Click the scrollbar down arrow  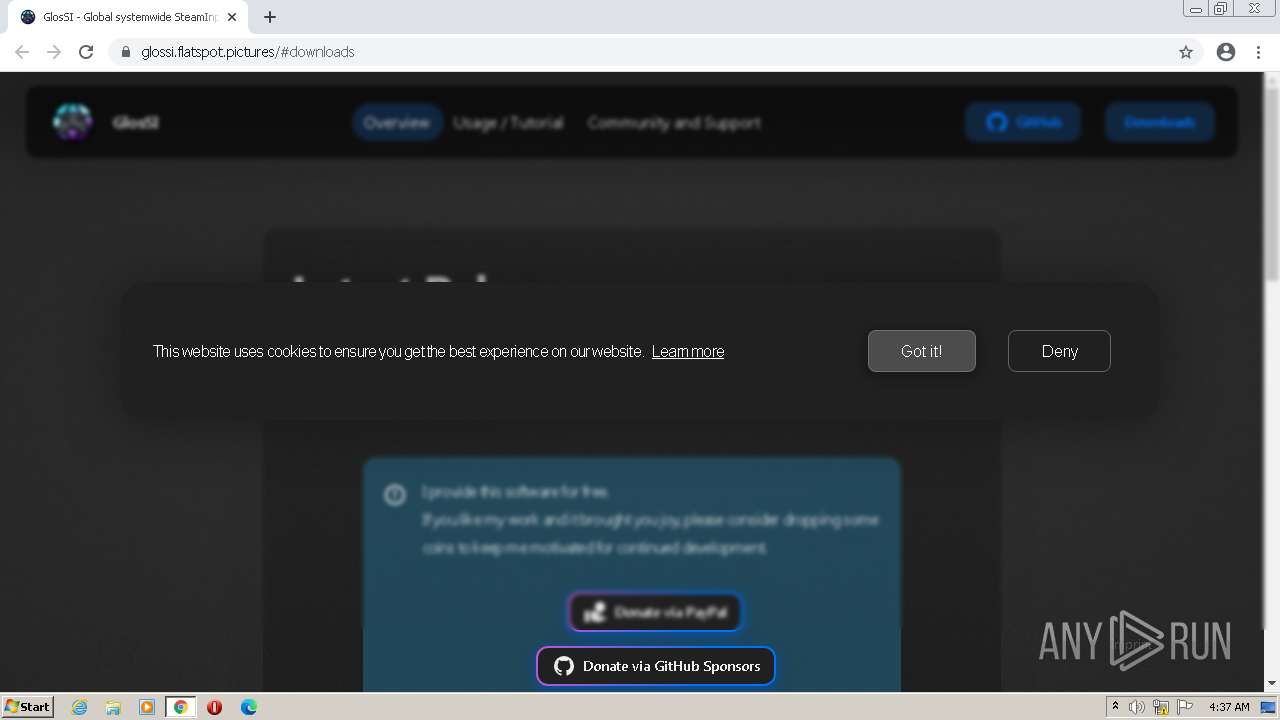click(x=1272, y=683)
